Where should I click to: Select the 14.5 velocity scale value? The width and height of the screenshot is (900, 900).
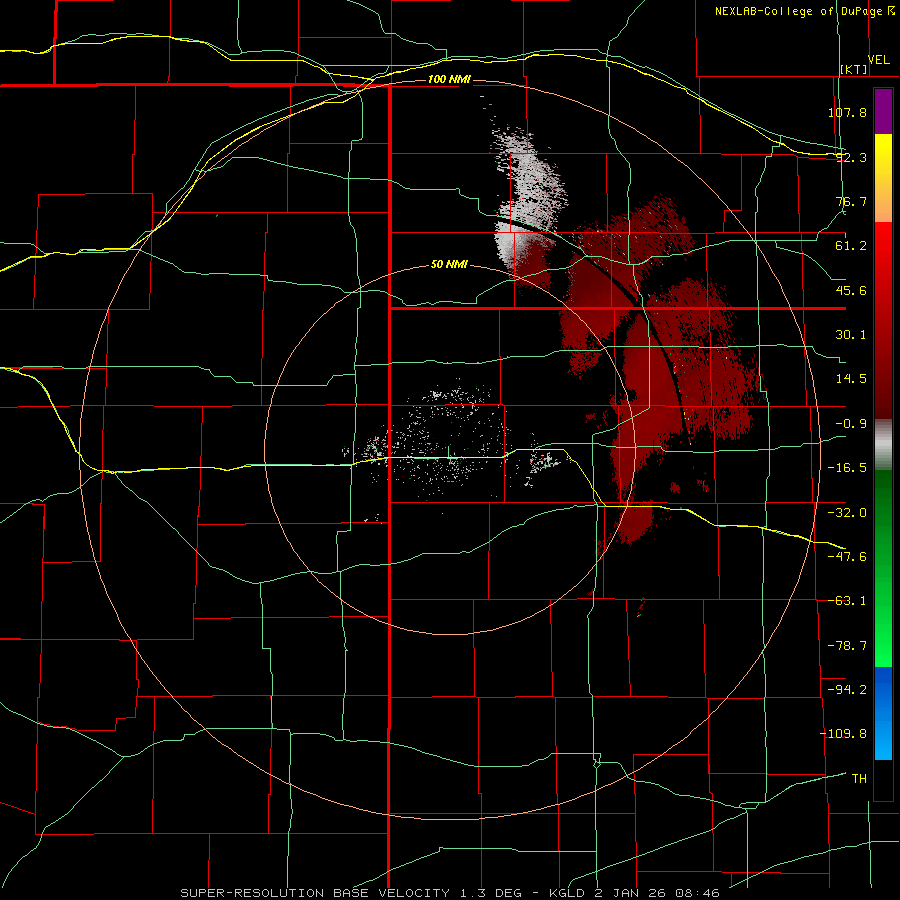[x=851, y=379]
